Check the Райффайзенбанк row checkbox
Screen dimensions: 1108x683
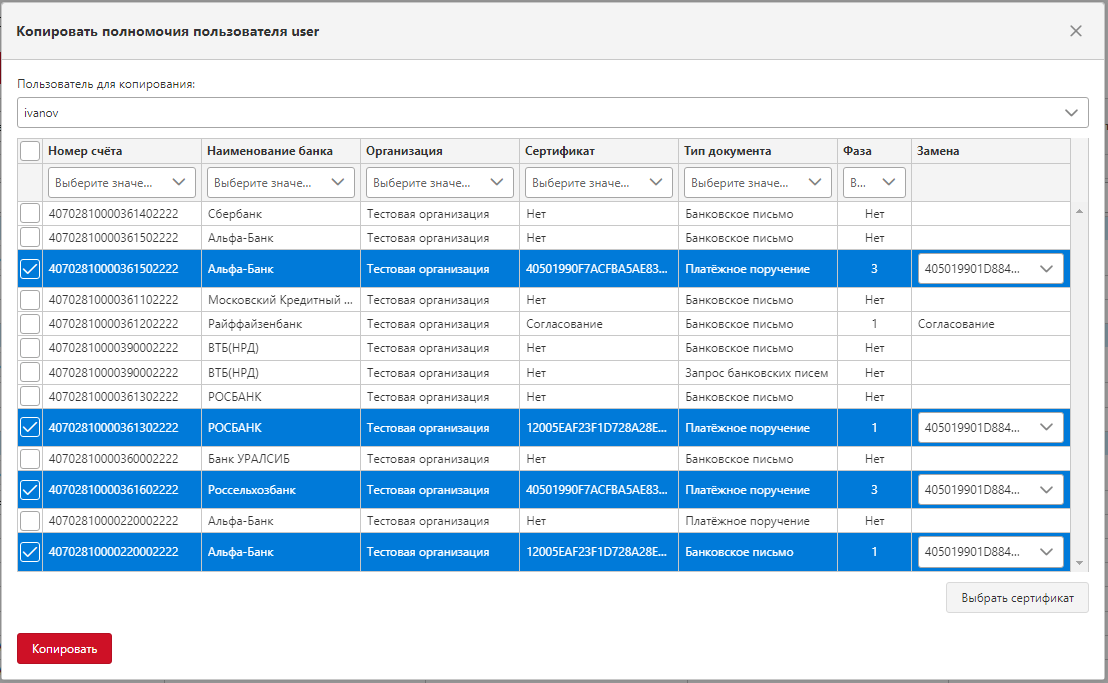coord(30,324)
